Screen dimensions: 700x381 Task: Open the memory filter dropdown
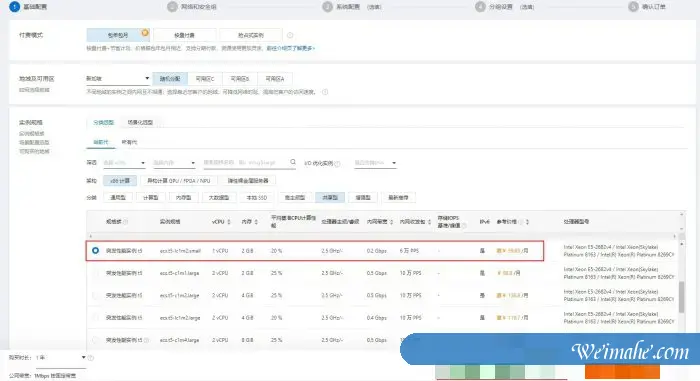[x=174, y=163]
